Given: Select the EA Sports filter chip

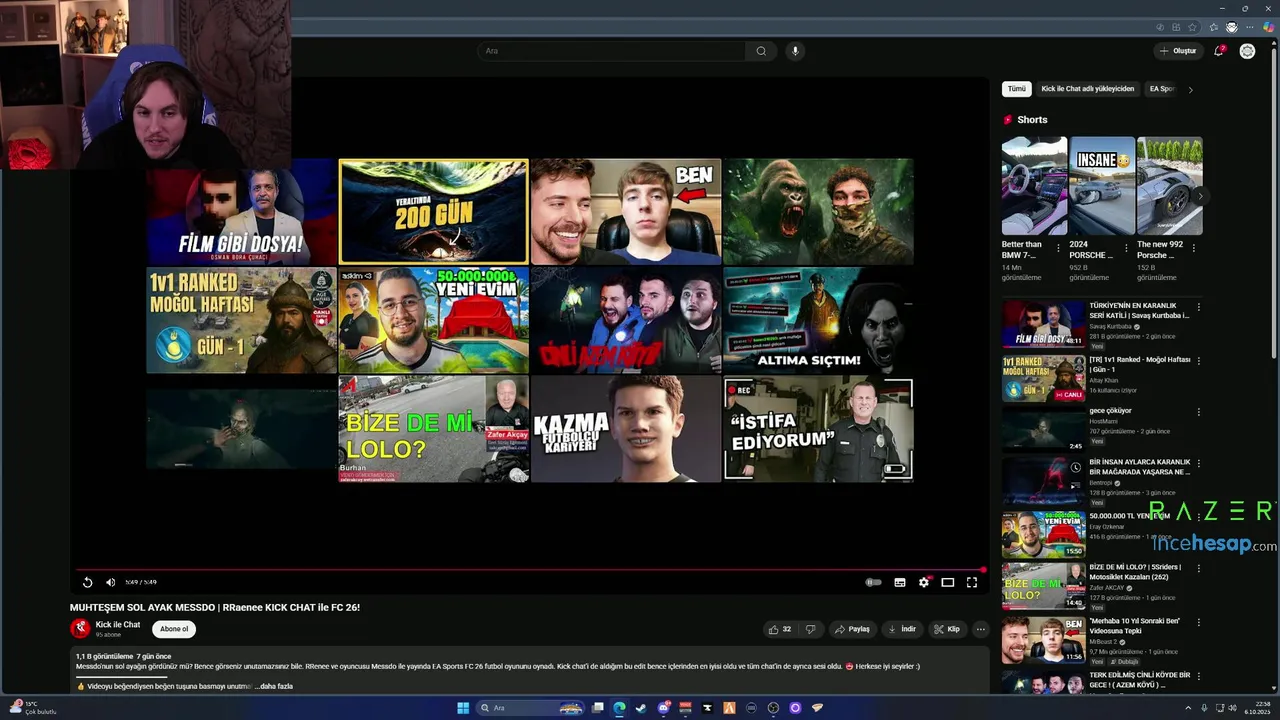Looking at the screenshot, I should point(1162,89).
